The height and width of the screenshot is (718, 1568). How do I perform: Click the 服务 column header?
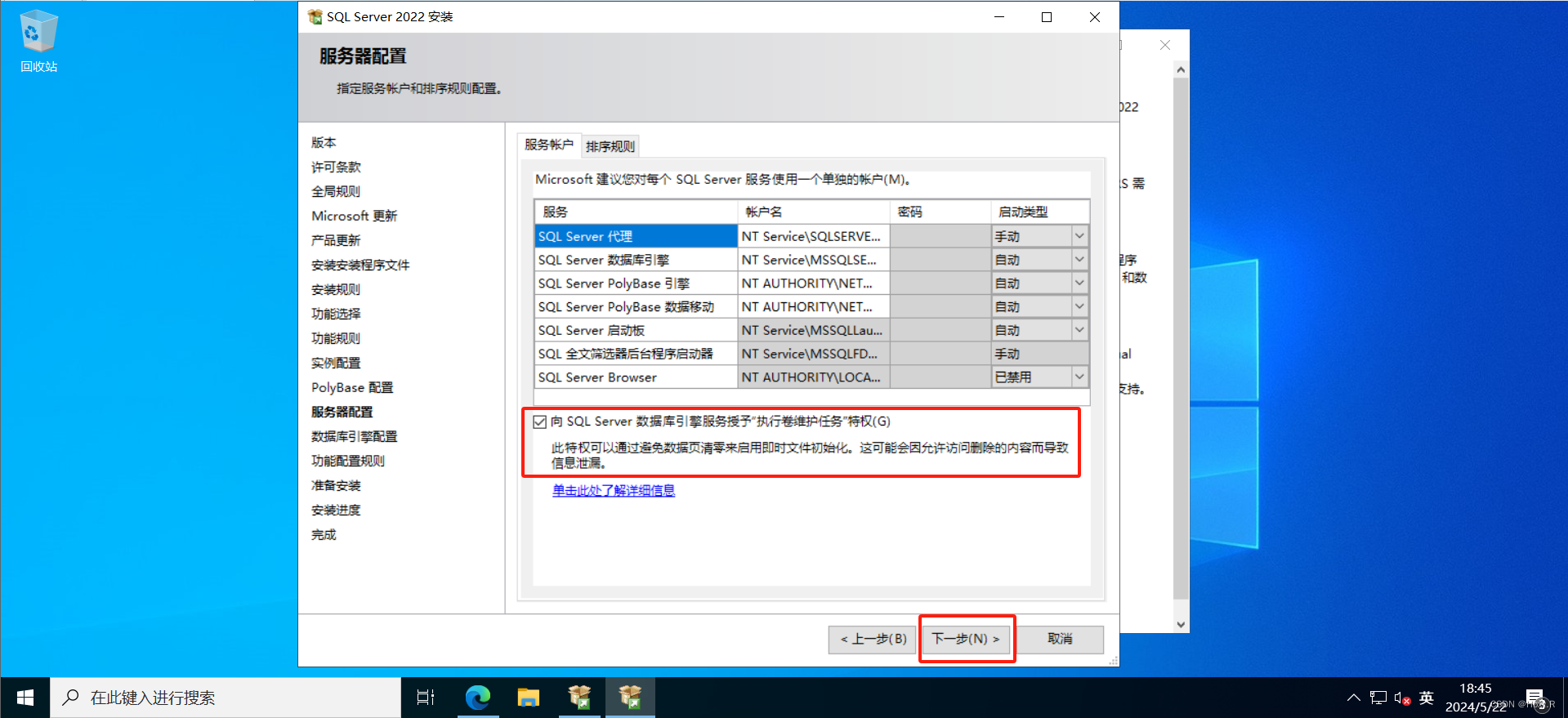pos(637,212)
